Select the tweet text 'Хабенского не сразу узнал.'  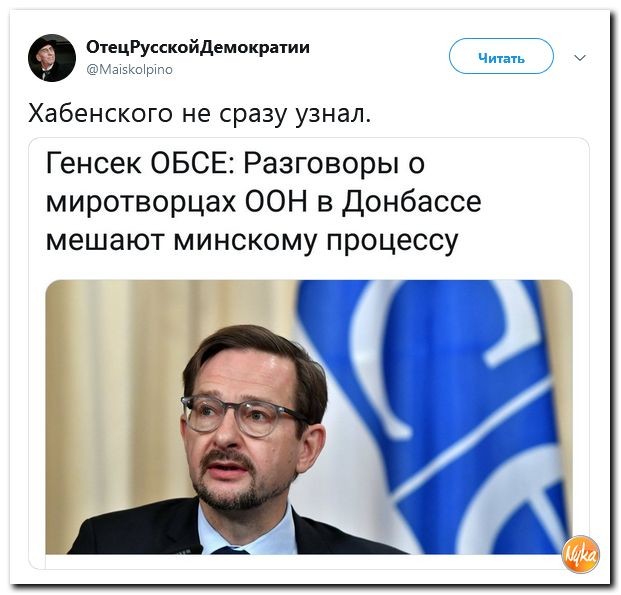(200, 114)
